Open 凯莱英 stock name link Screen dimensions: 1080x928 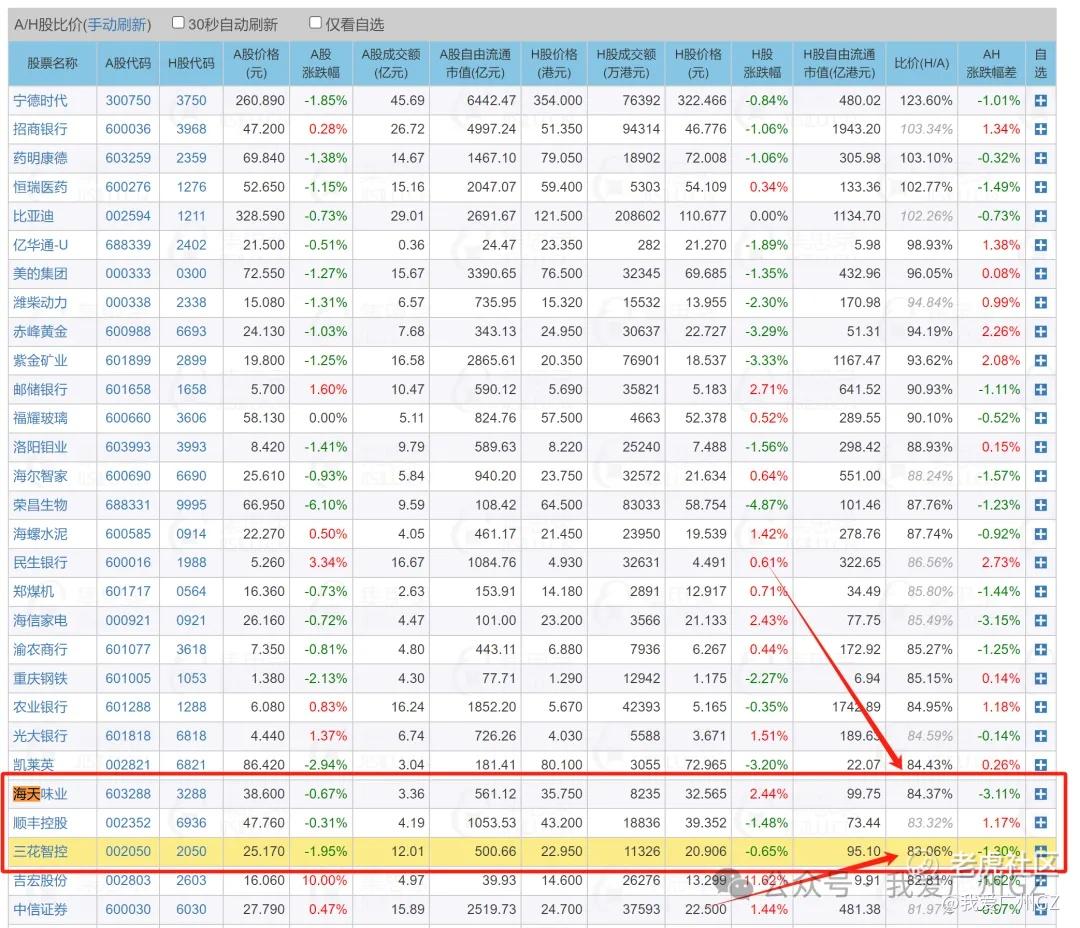pyautogui.click(x=34, y=765)
